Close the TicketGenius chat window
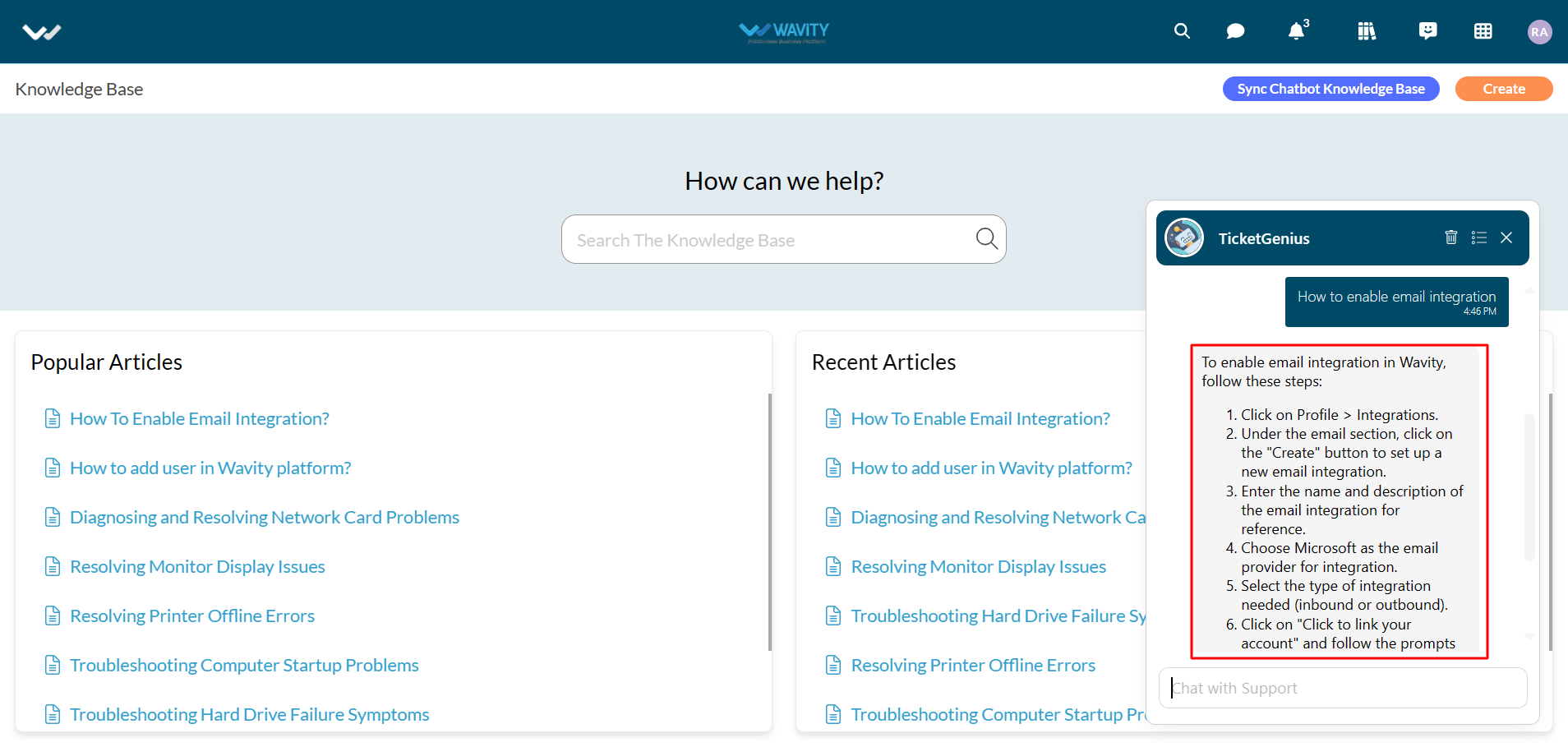Viewport: 1568px width, 747px height. pos(1506,237)
